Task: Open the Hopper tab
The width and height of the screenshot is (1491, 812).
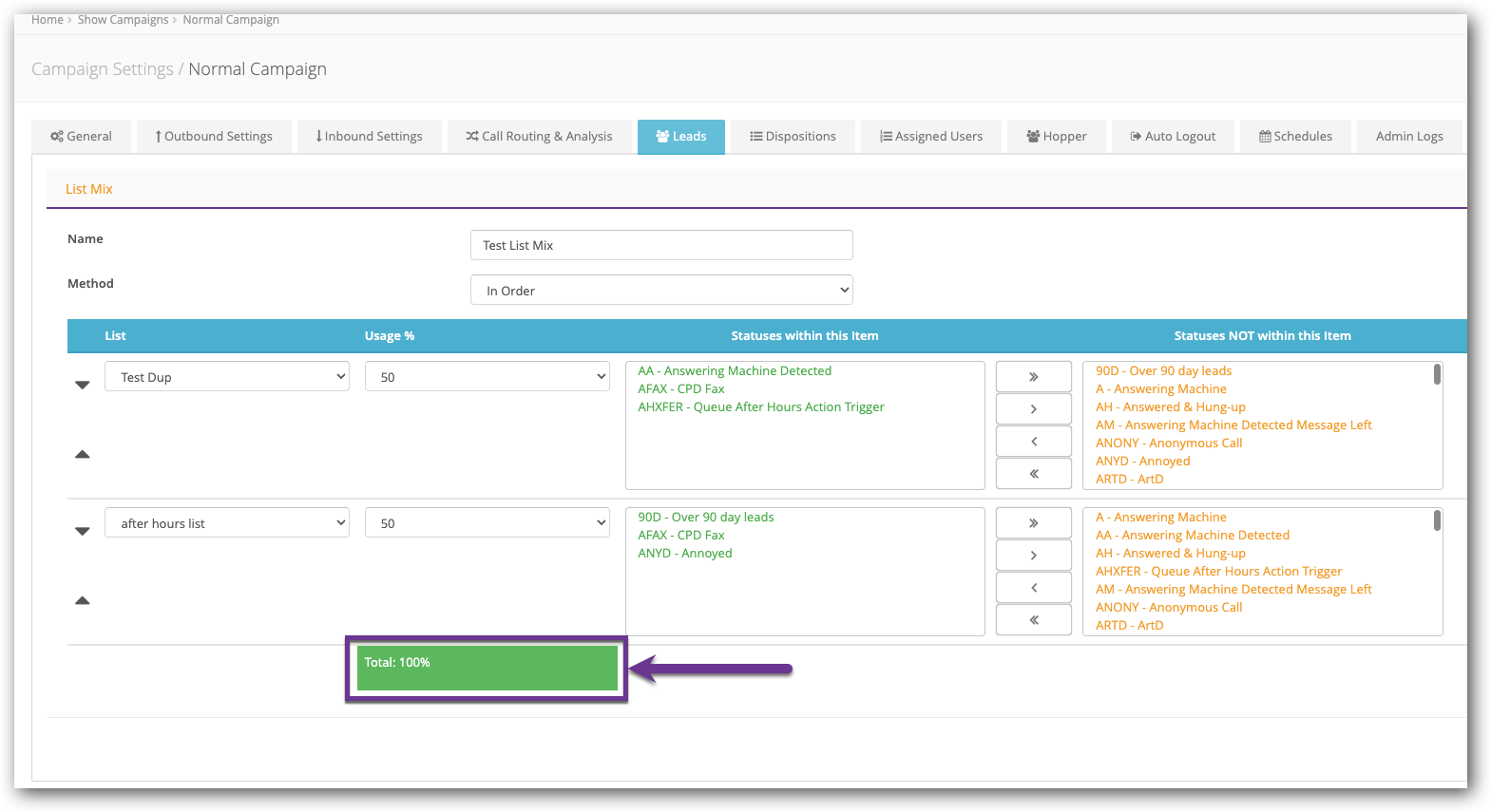Action: tap(1057, 137)
